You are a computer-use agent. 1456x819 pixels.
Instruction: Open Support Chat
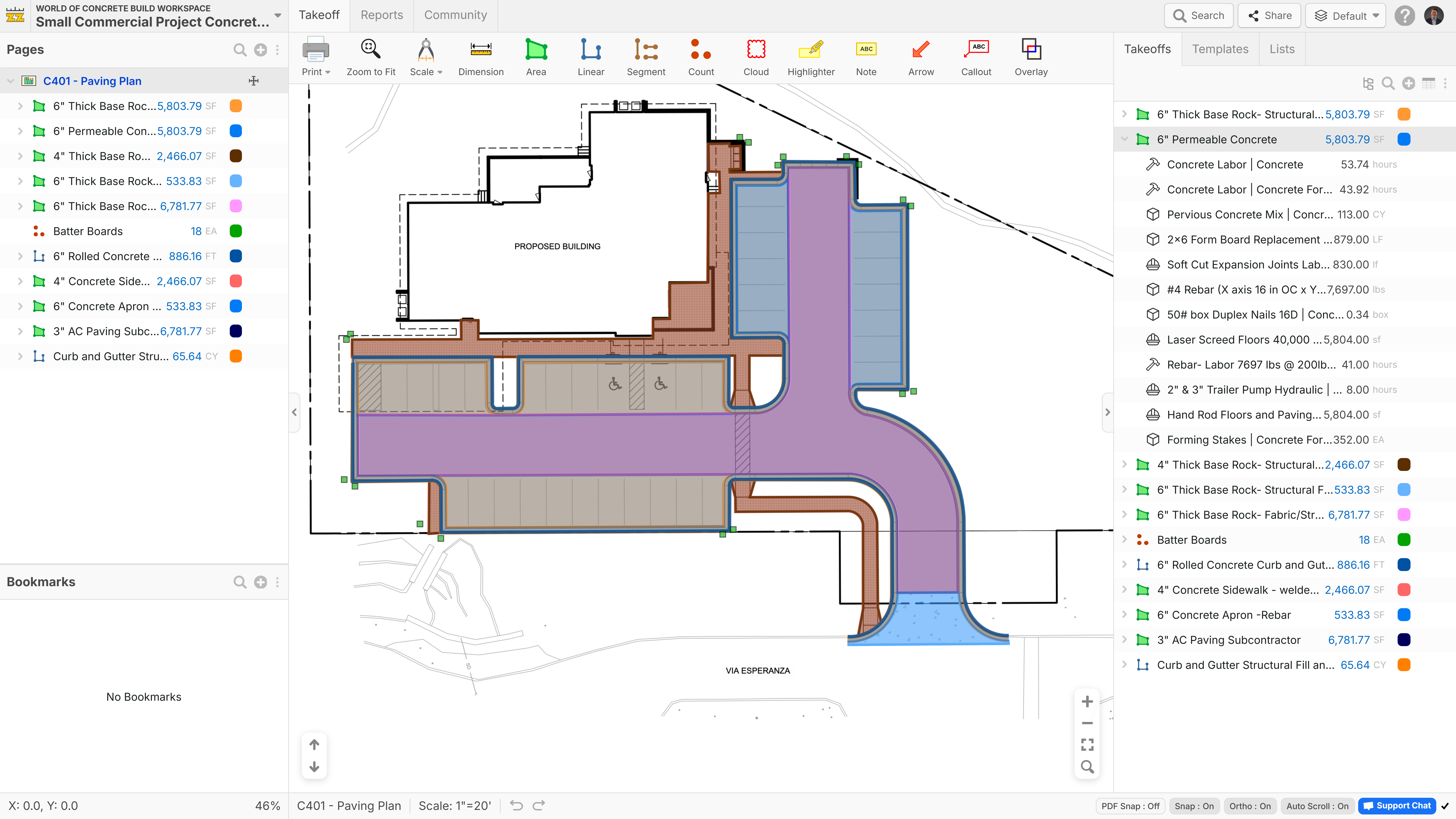pyautogui.click(x=1397, y=806)
